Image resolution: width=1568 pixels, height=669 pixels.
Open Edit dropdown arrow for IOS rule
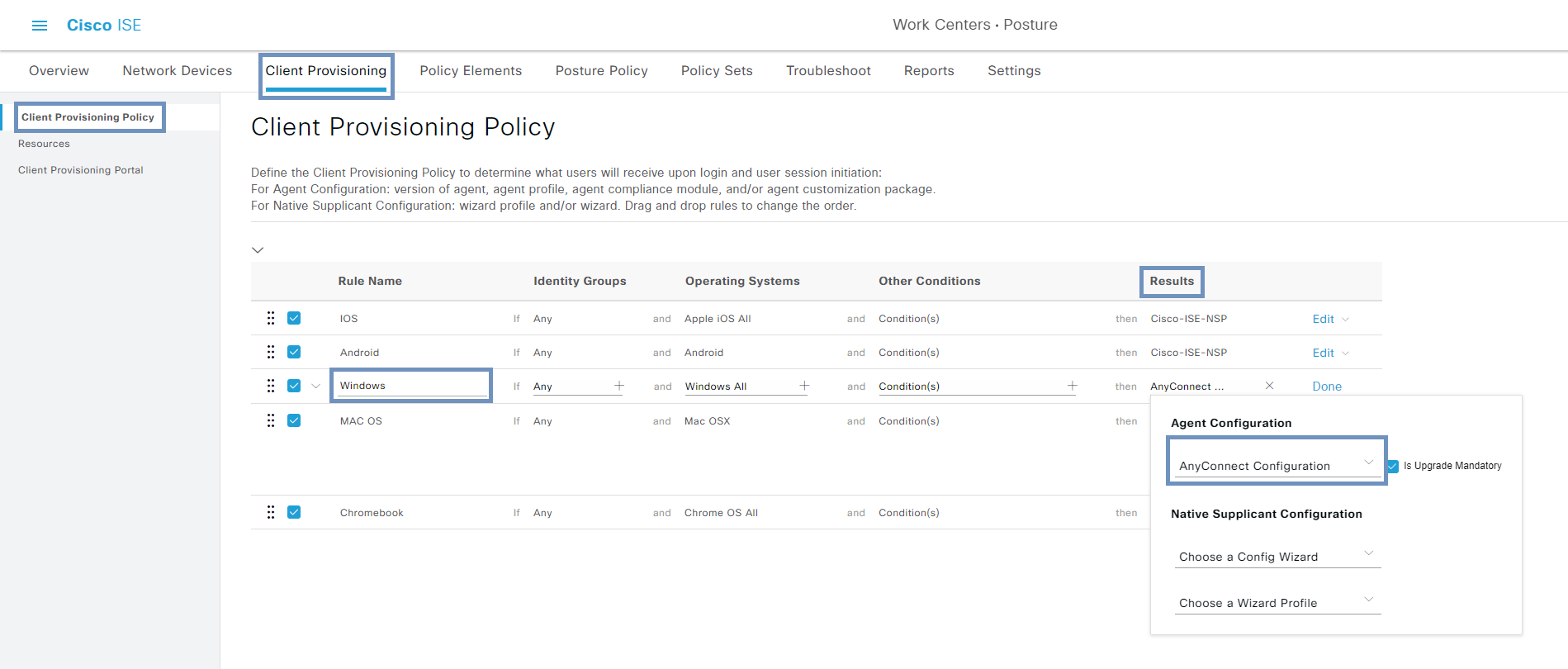pyautogui.click(x=1345, y=320)
